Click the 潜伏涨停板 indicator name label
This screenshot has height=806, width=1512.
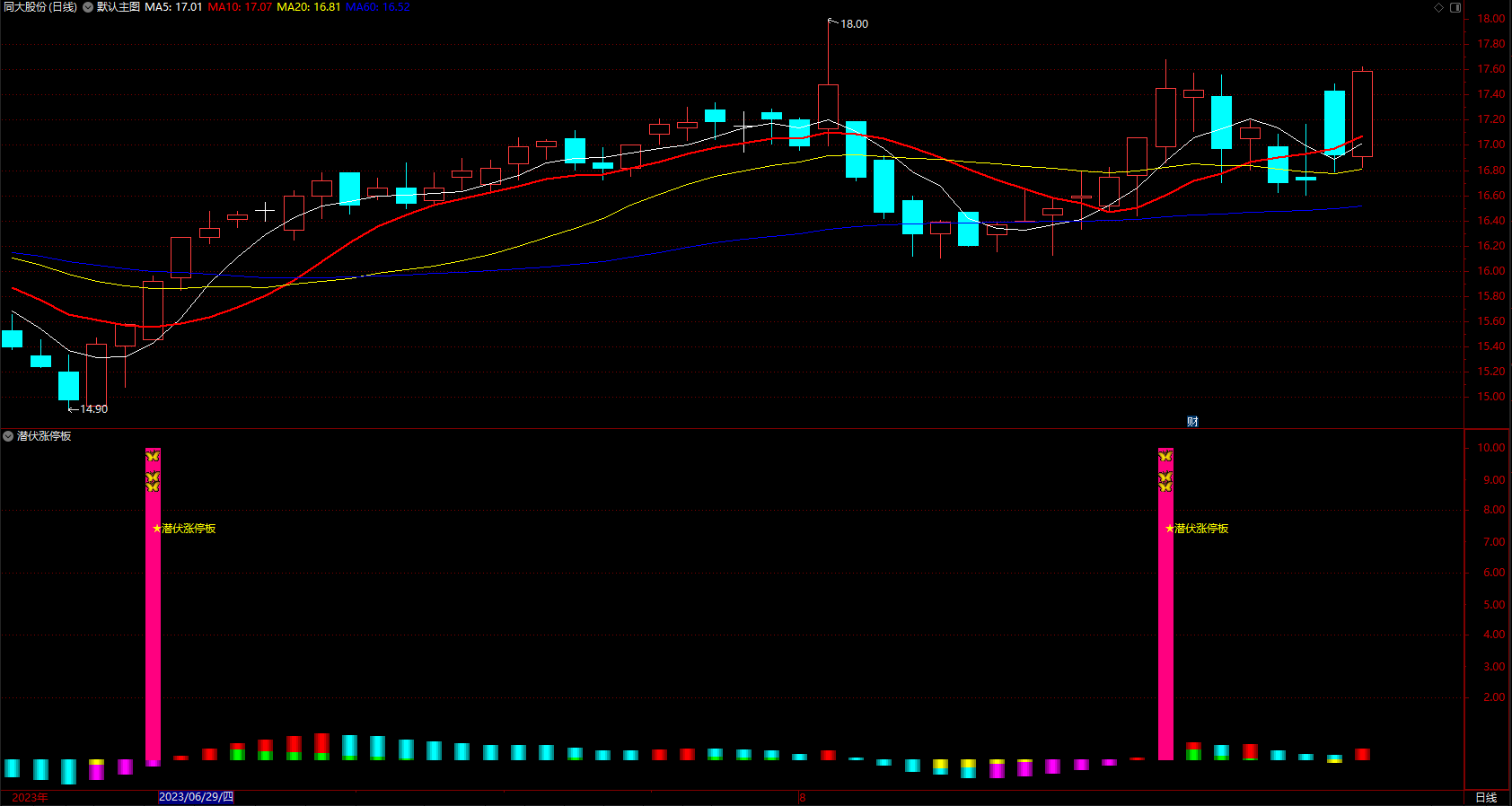(44, 436)
